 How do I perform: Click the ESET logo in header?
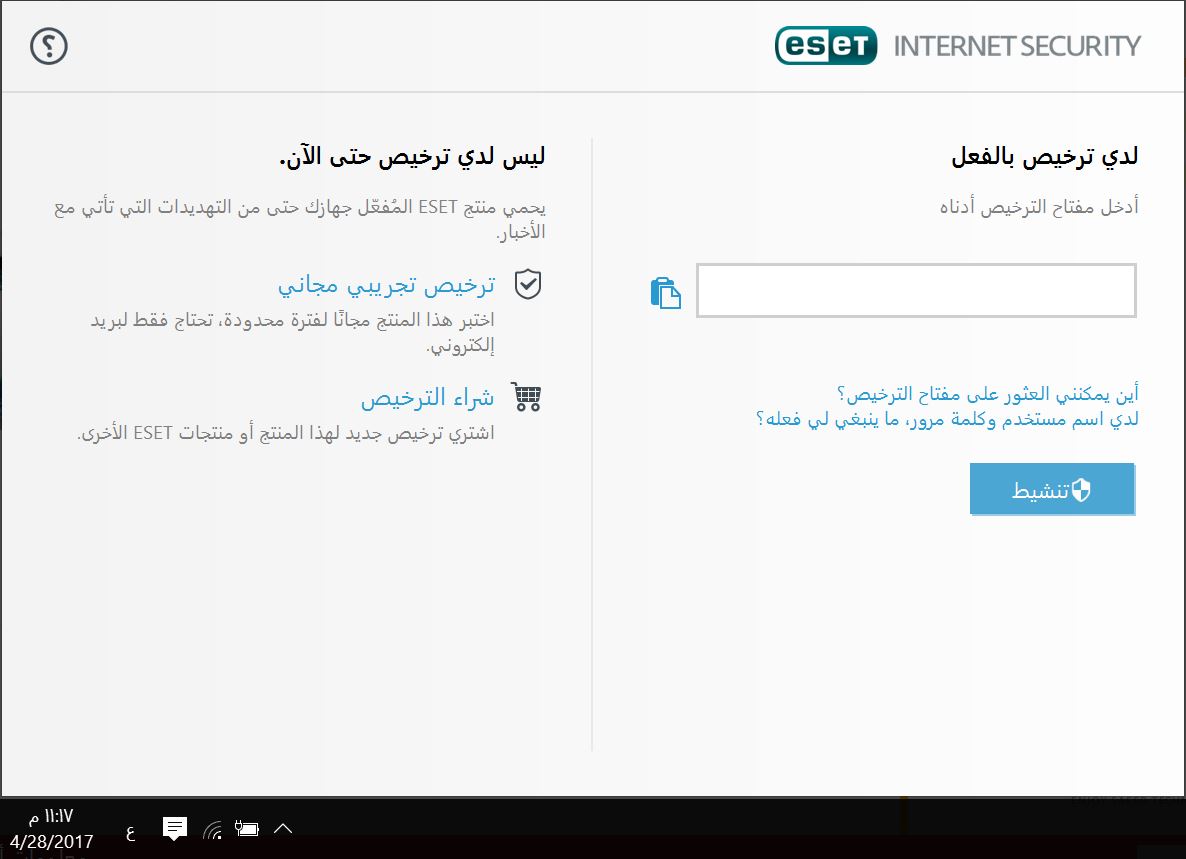[826, 45]
